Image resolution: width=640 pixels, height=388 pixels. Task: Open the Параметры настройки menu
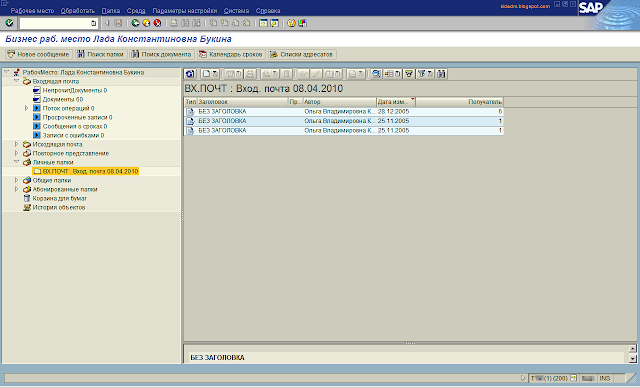click(x=184, y=11)
